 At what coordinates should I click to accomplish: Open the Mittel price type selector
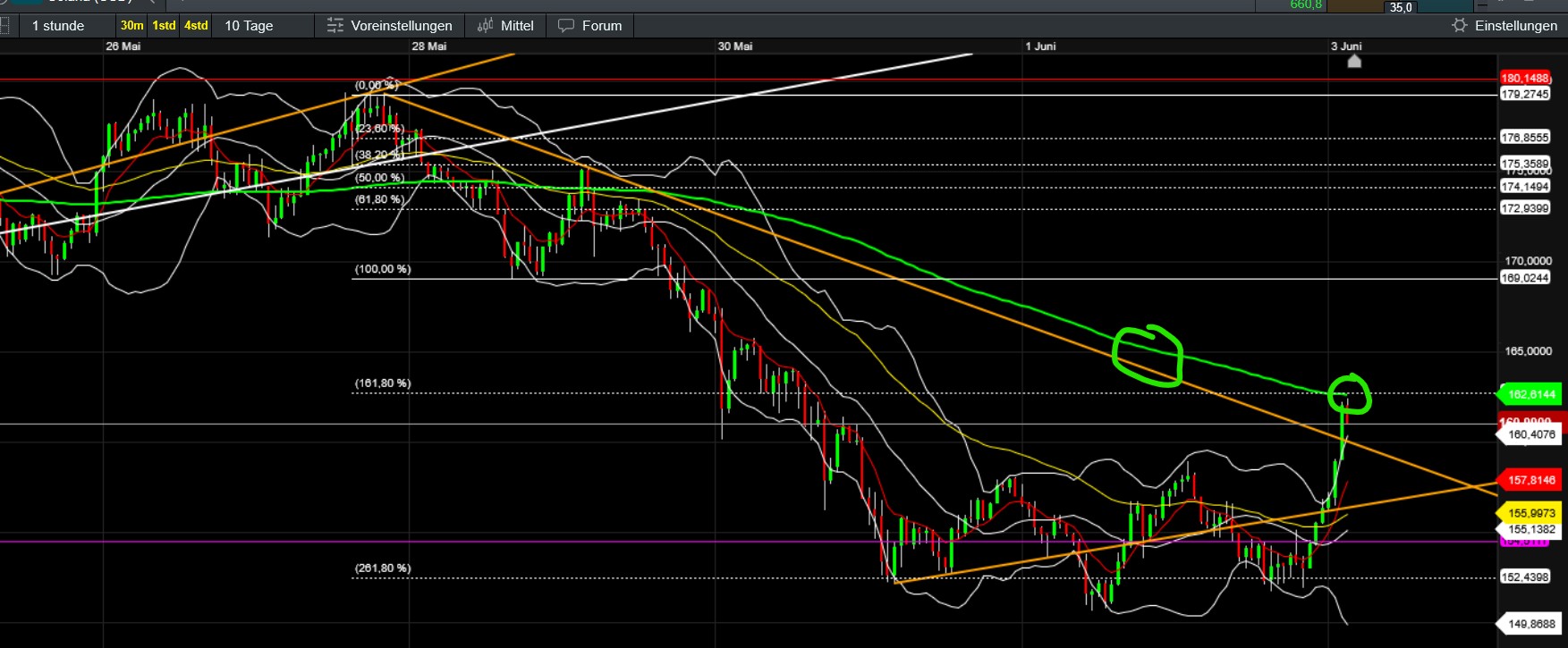tap(505, 26)
